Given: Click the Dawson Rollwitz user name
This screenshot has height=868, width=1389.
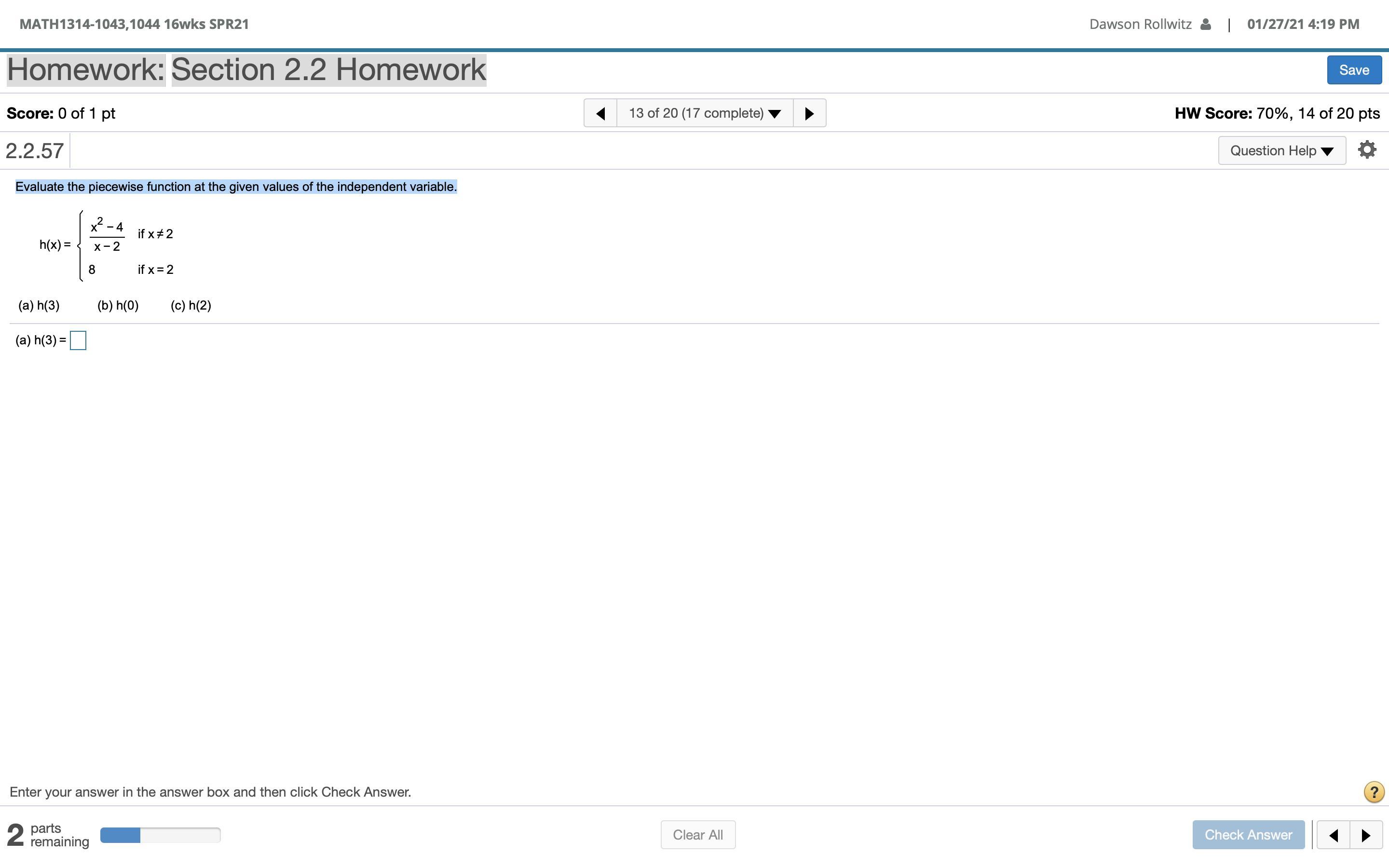Looking at the screenshot, I should [1140, 24].
